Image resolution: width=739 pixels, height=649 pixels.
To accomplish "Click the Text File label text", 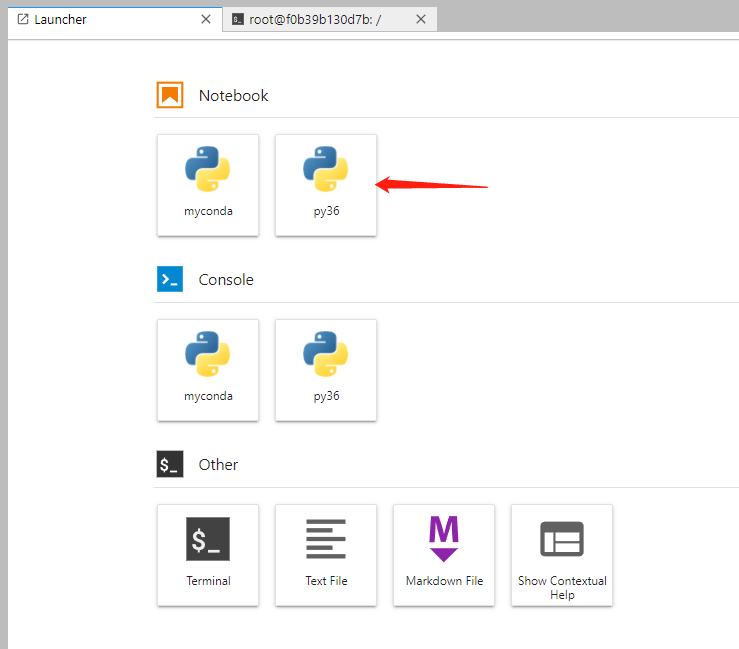I will click(326, 581).
